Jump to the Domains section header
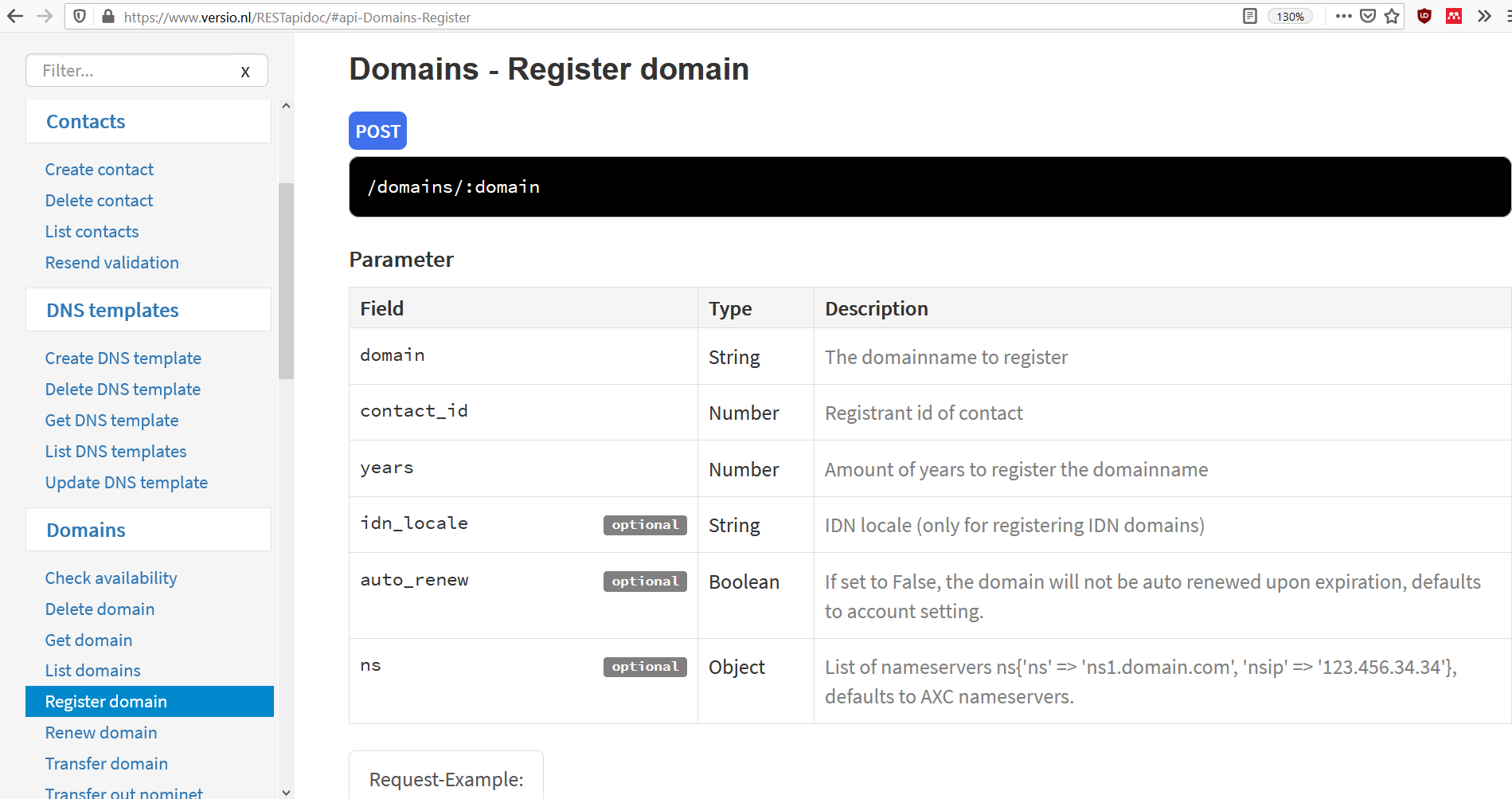This screenshot has width=1512, height=799. coord(86,530)
